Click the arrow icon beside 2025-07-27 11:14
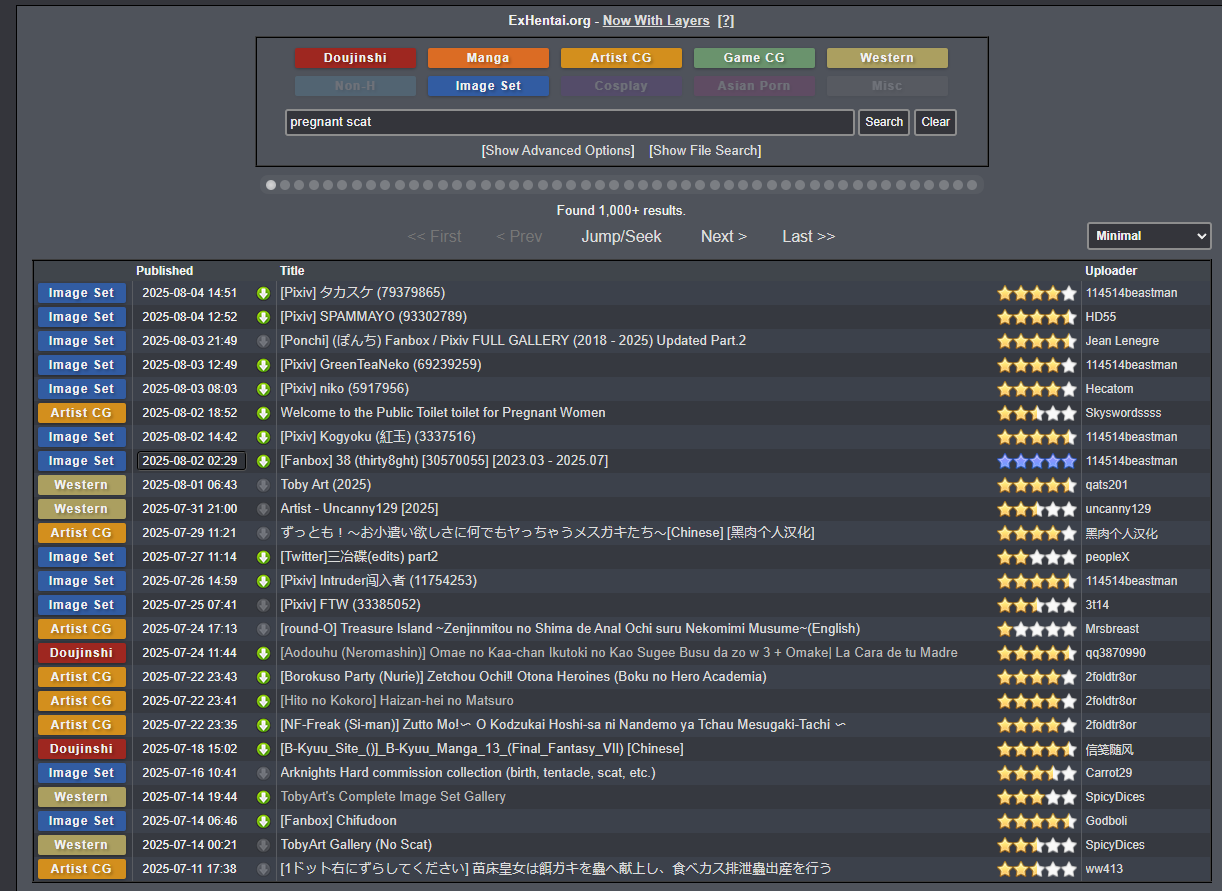 [264, 557]
